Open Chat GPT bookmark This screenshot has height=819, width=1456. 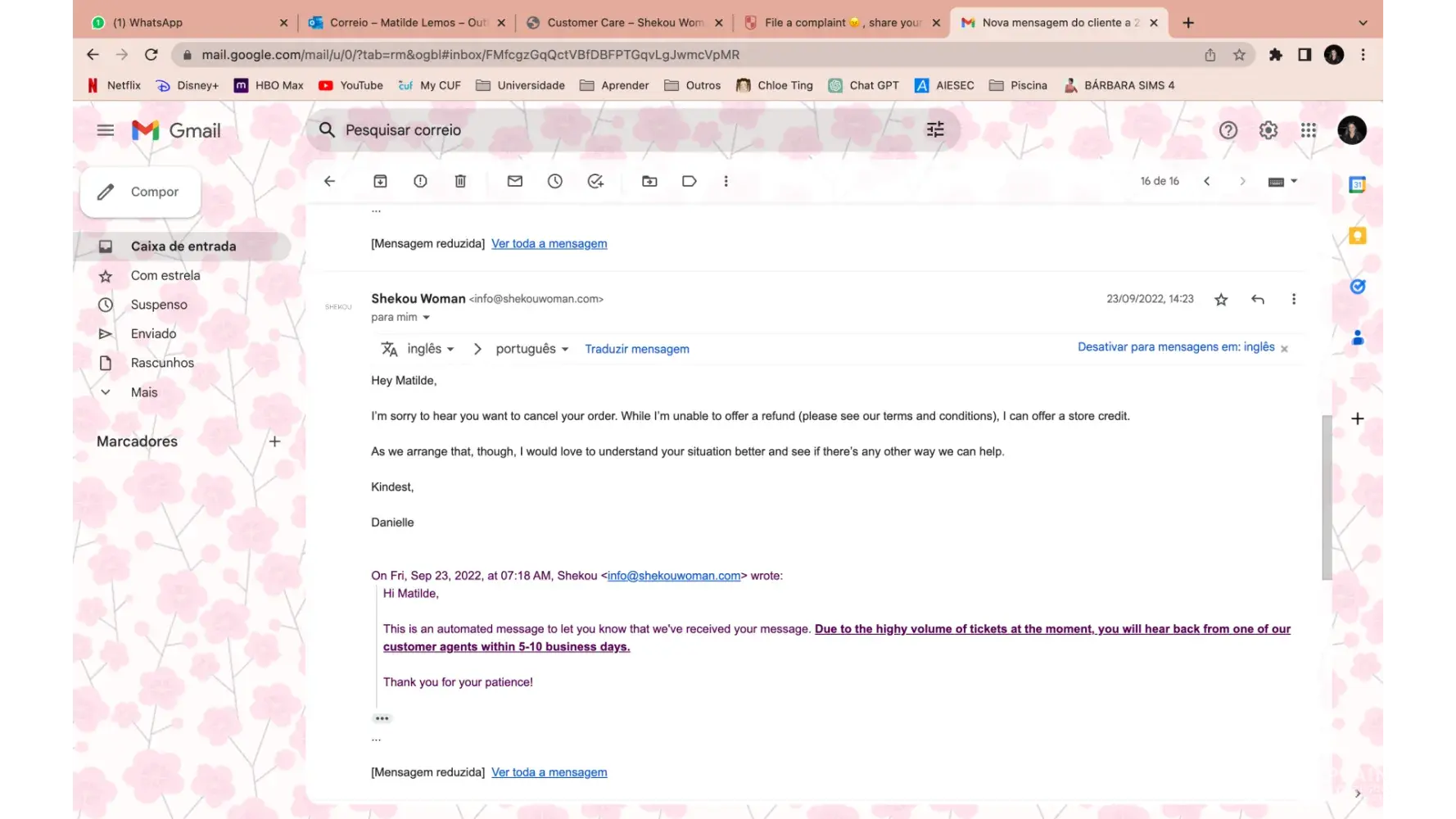[864, 85]
